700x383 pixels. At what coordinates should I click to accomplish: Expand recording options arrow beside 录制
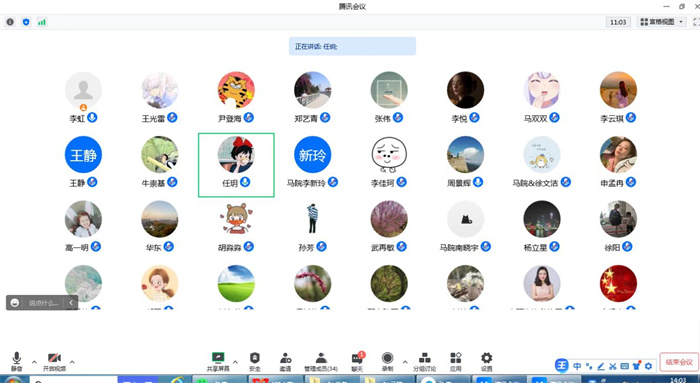405,362
